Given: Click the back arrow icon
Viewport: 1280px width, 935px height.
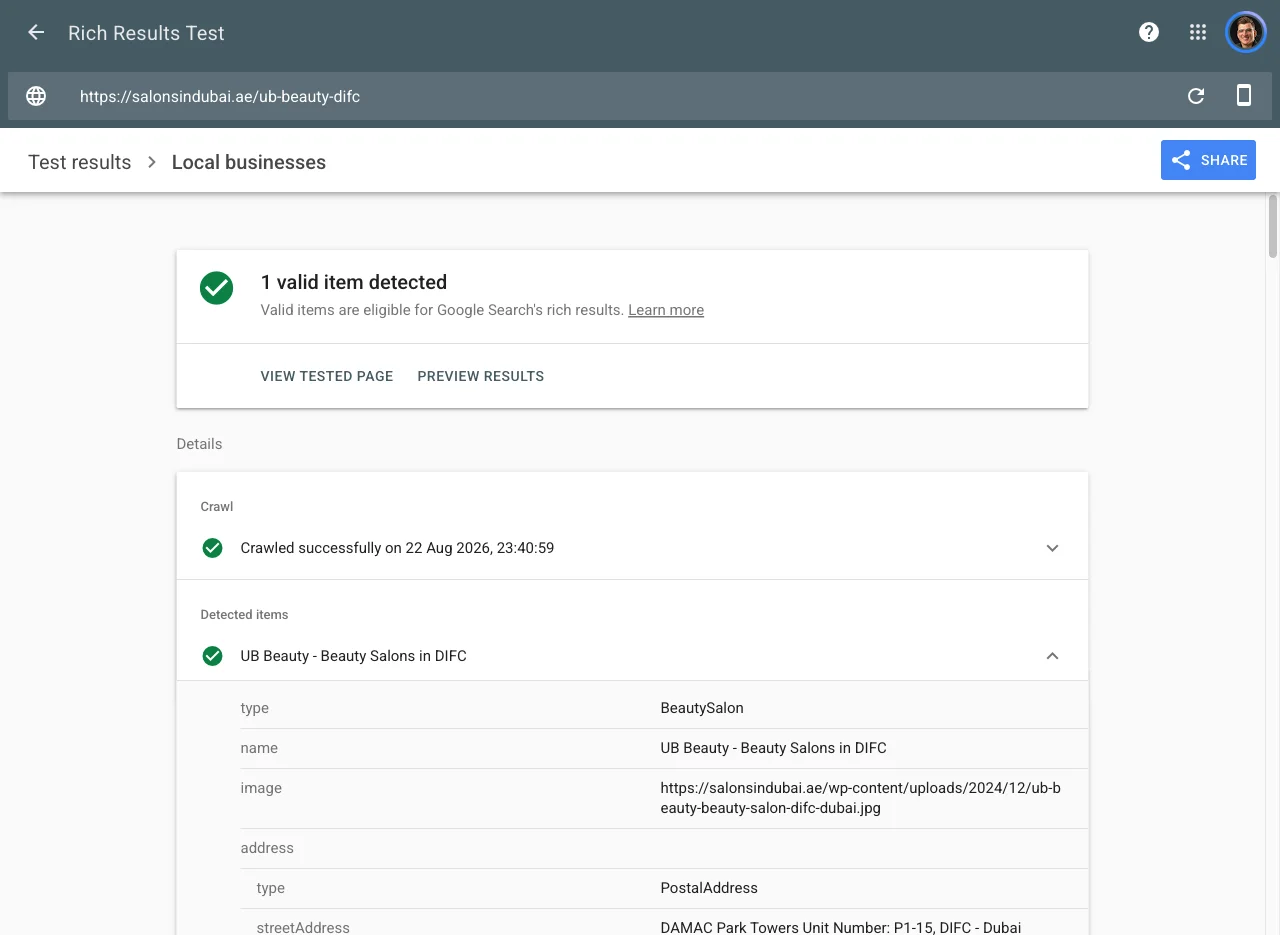Looking at the screenshot, I should (x=36, y=32).
